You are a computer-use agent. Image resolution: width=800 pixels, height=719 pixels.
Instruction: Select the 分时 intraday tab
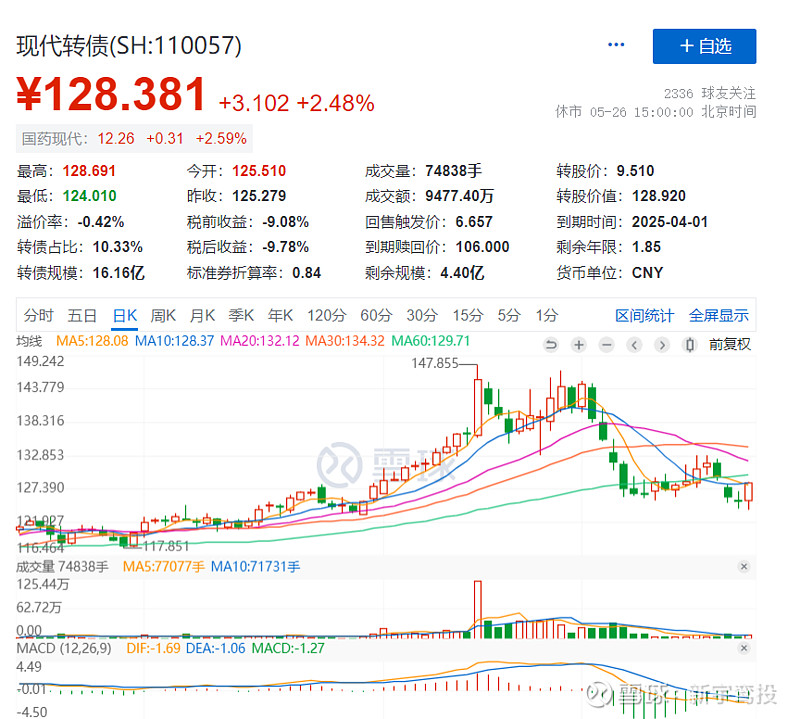pyautogui.click(x=37, y=315)
